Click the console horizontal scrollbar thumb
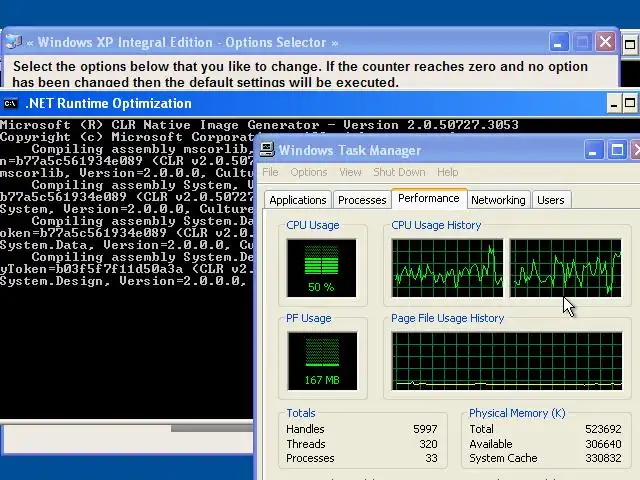 212,428
